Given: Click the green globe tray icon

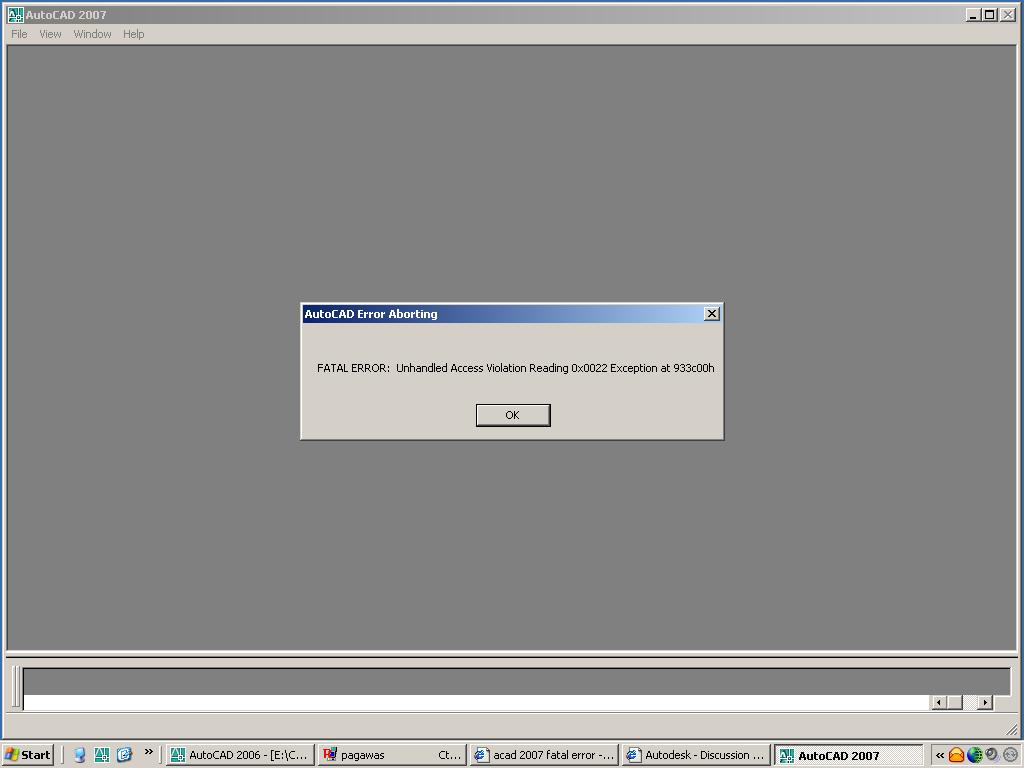Looking at the screenshot, I should (974, 756).
